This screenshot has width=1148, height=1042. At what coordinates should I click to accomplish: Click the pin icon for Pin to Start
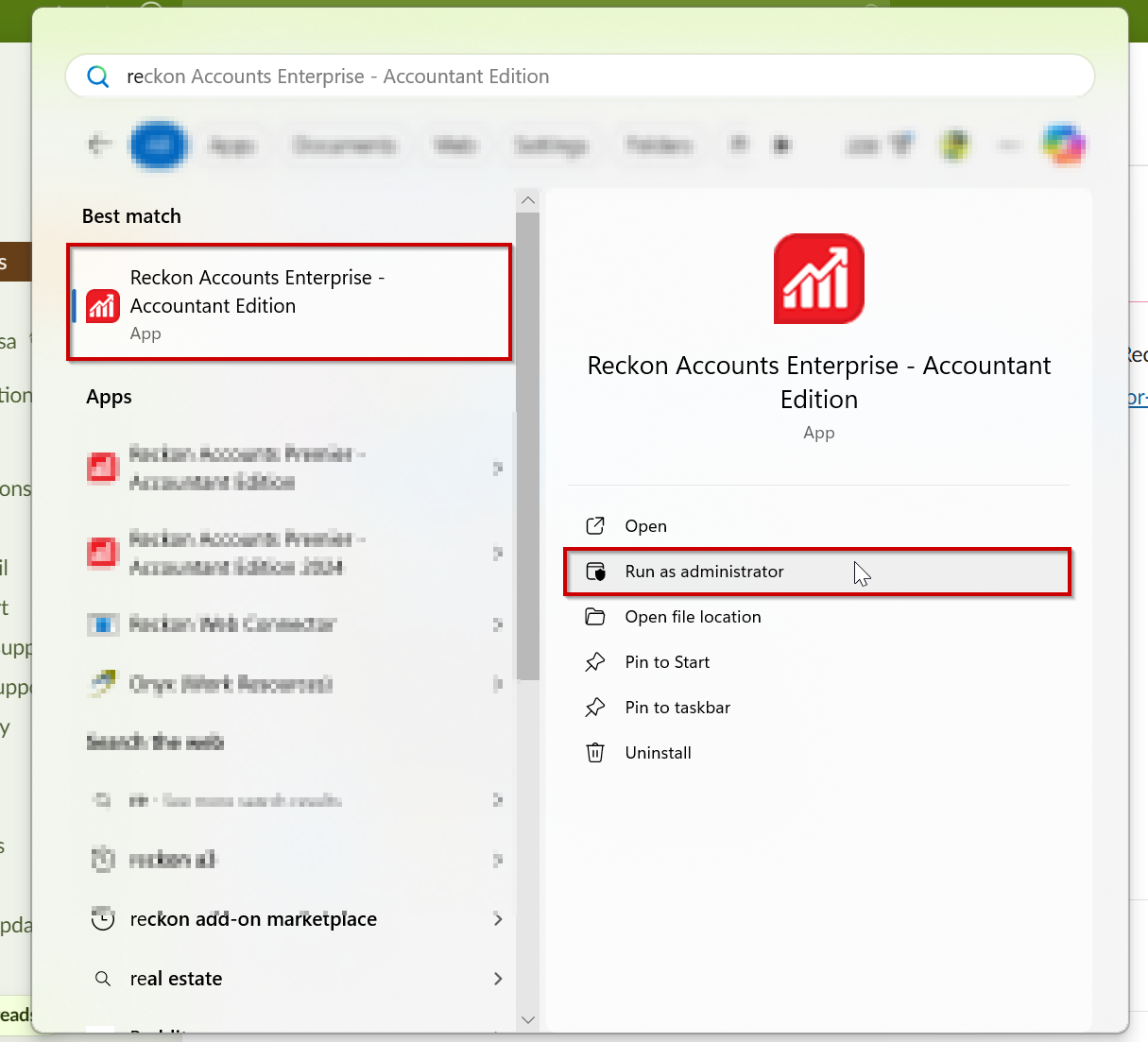point(595,662)
